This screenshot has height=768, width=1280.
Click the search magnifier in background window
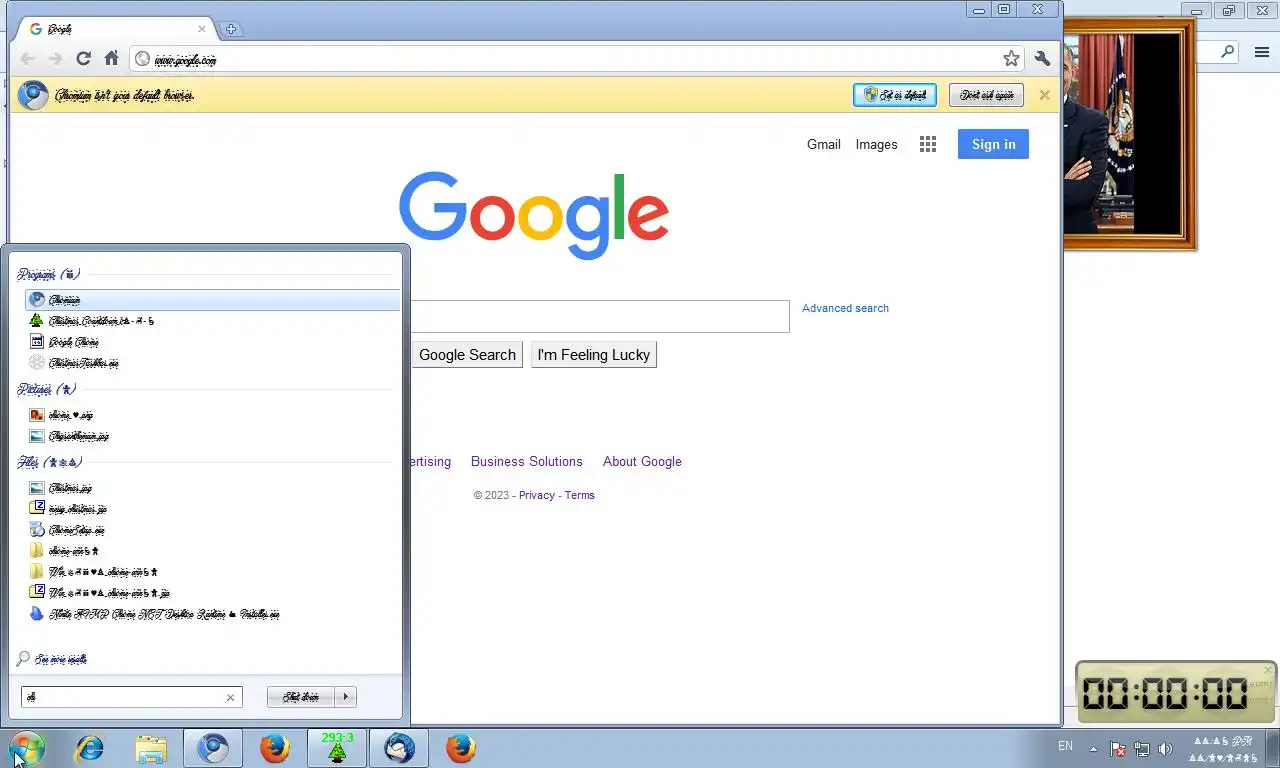(x=1228, y=52)
